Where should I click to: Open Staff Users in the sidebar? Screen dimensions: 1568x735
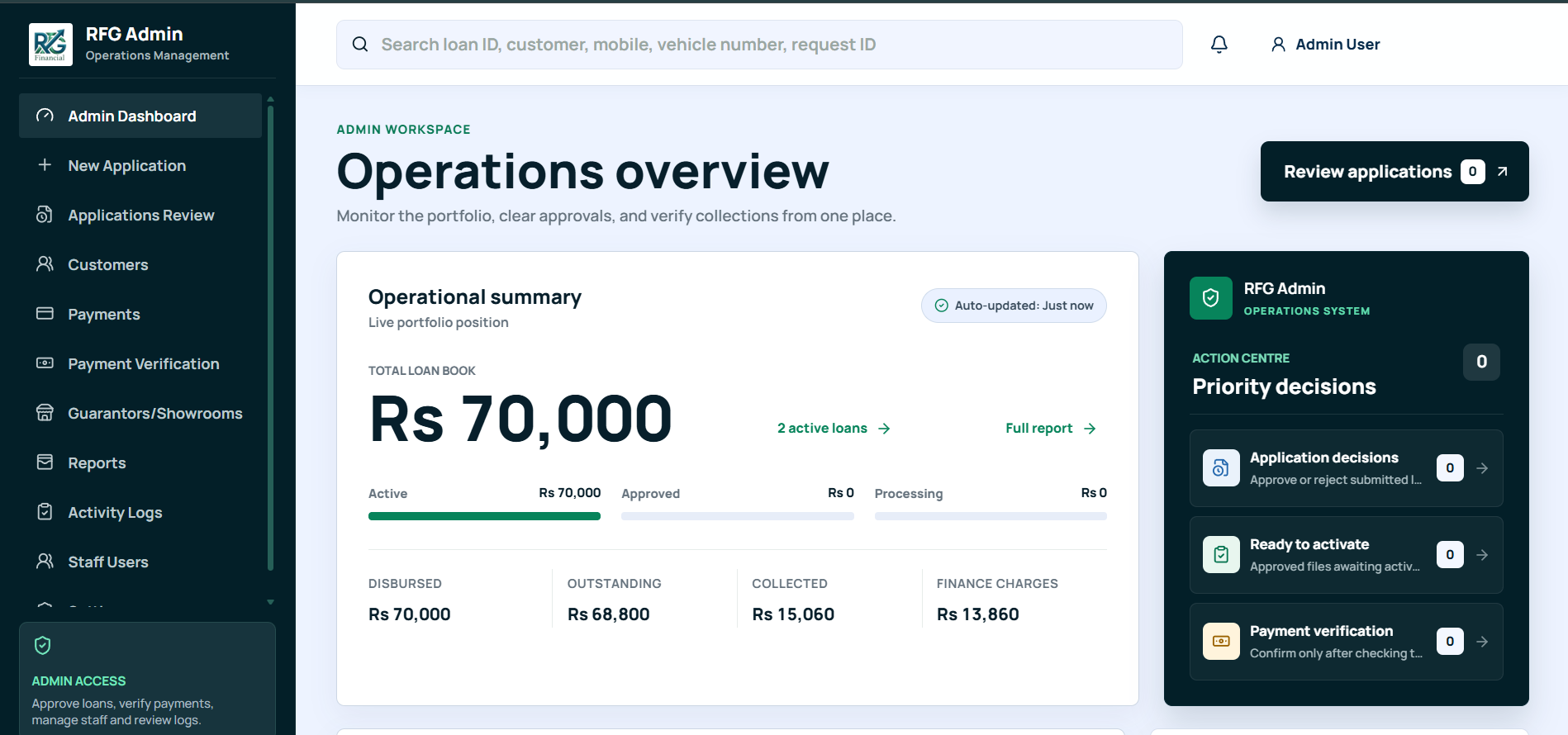(x=140, y=562)
